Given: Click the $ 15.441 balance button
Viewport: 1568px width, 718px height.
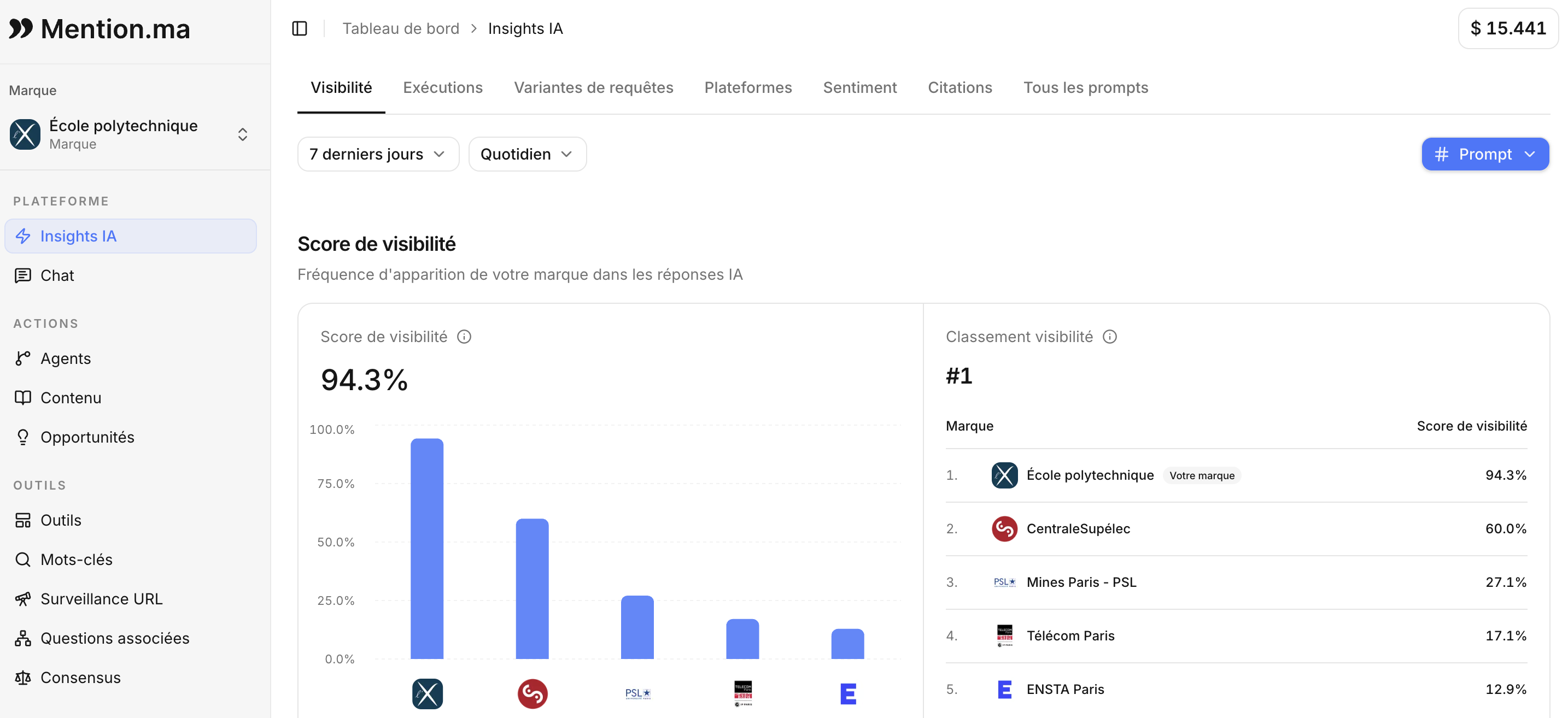Looking at the screenshot, I should (x=1508, y=28).
